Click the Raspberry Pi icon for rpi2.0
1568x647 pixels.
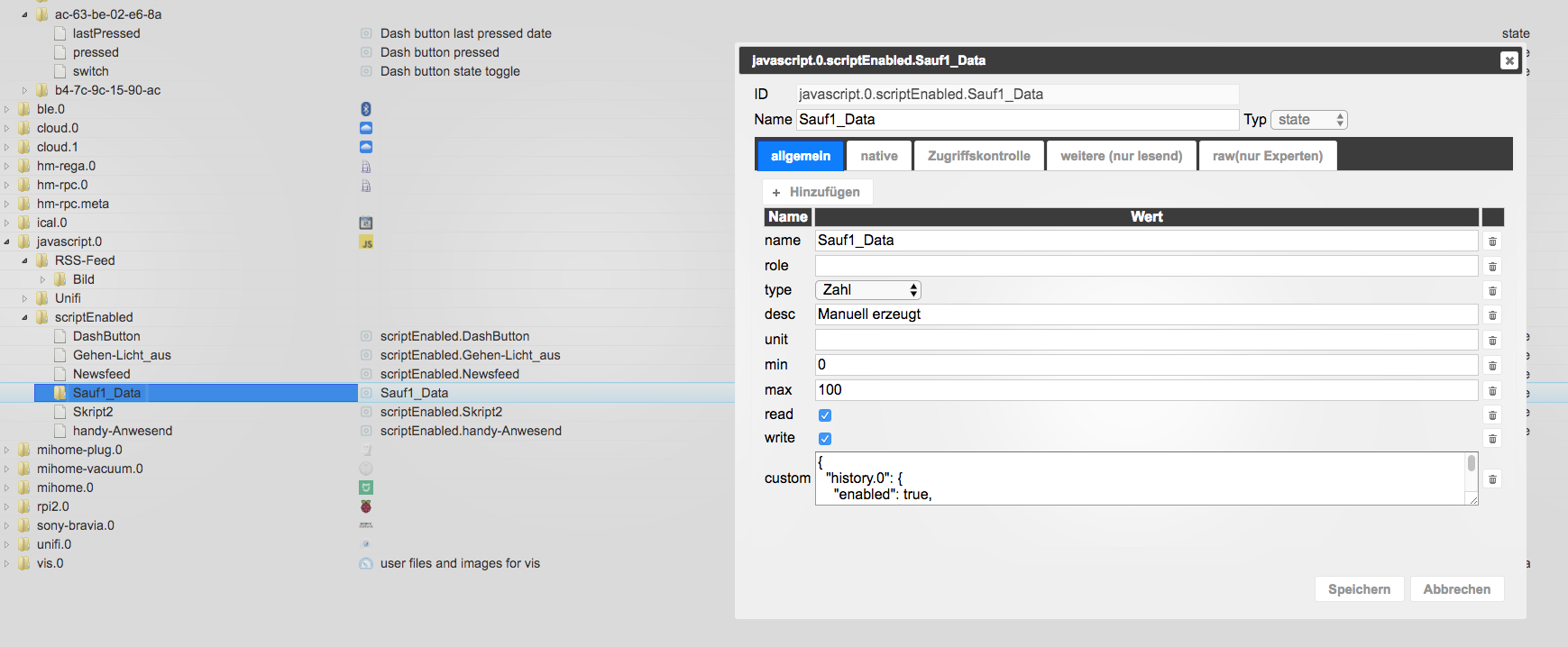366,506
